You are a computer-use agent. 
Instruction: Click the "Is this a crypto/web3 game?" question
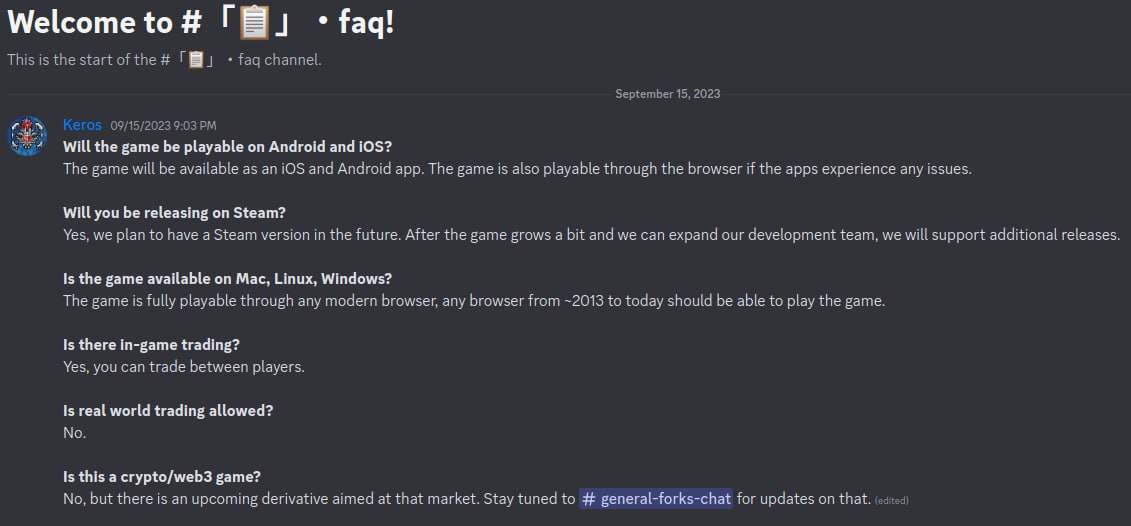pyautogui.click(x=162, y=476)
